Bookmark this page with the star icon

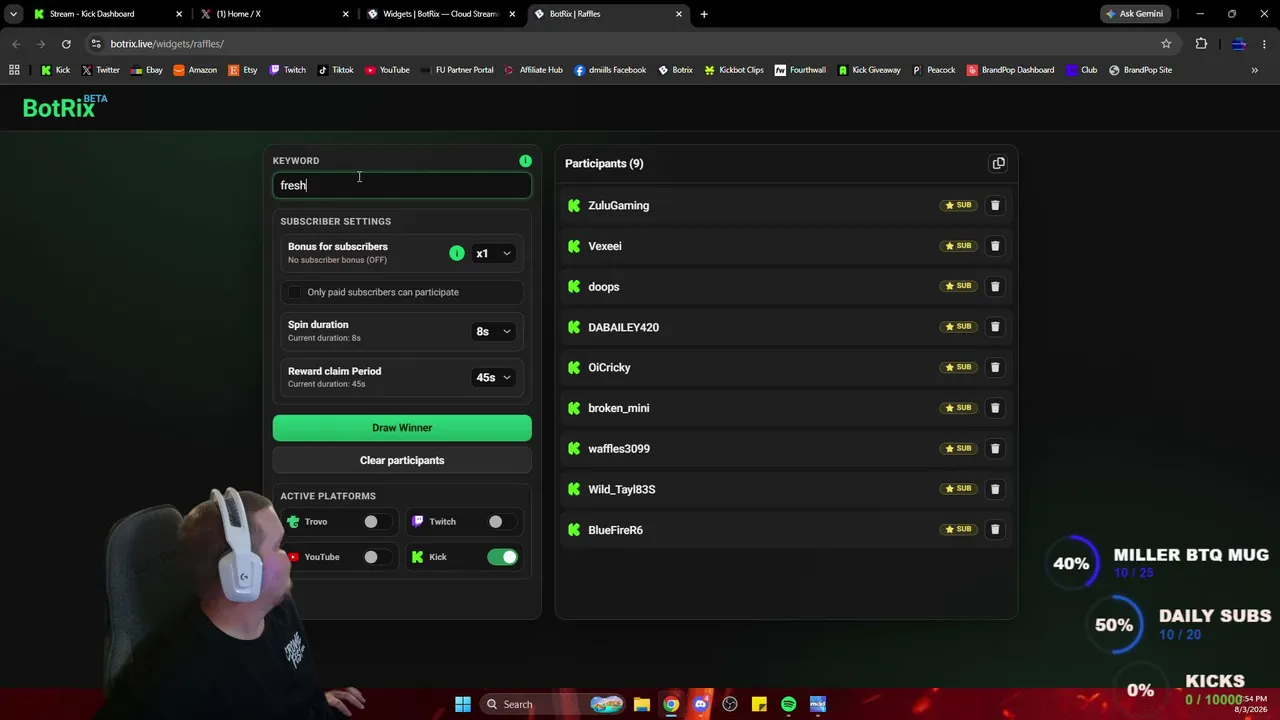[1166, 44]
